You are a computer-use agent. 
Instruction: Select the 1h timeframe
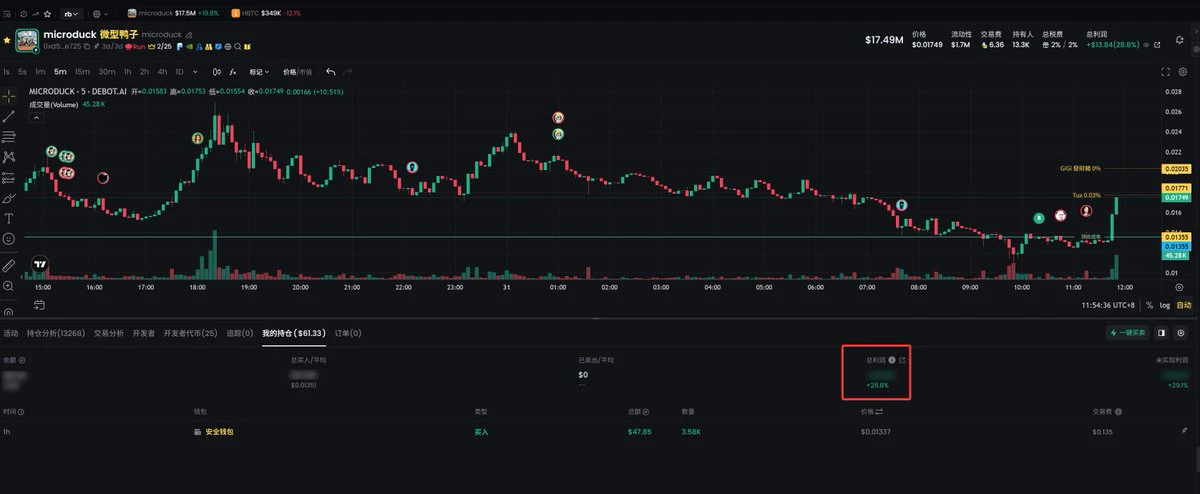pyautogui.click(x=127, y=72)
